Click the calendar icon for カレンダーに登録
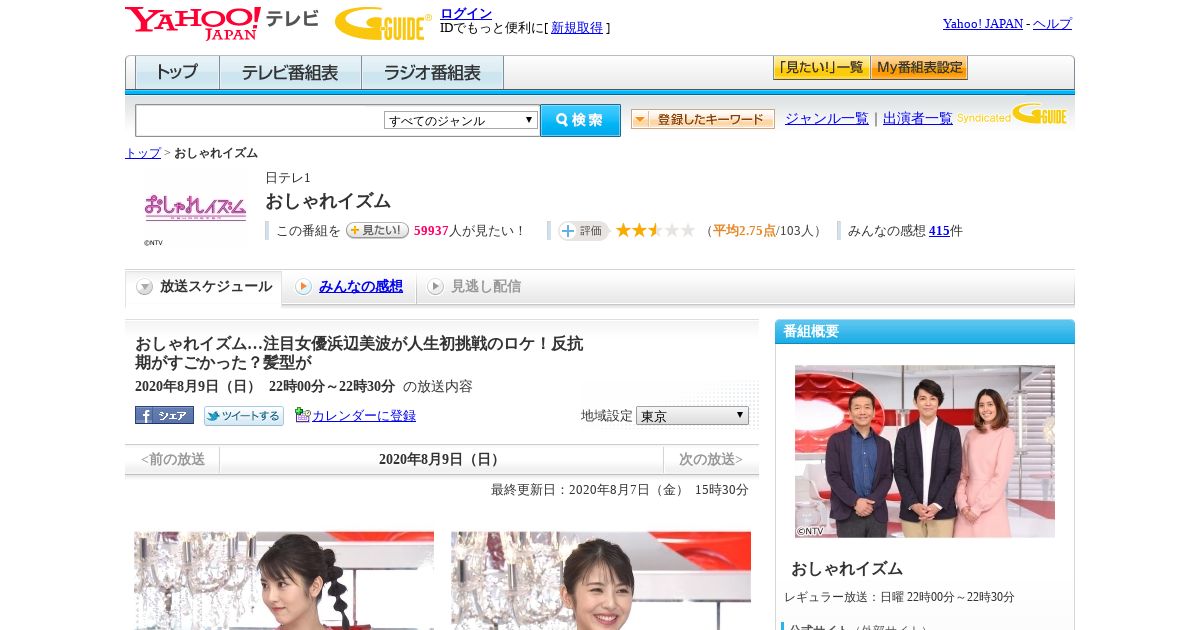The height and width of the screenshot is (630, 1200). 303,415
